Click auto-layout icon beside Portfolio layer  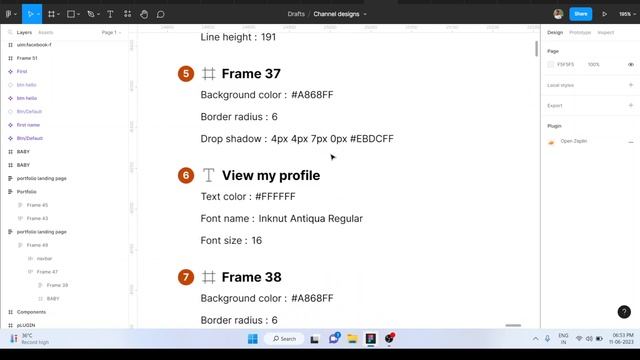pos(10,191)
